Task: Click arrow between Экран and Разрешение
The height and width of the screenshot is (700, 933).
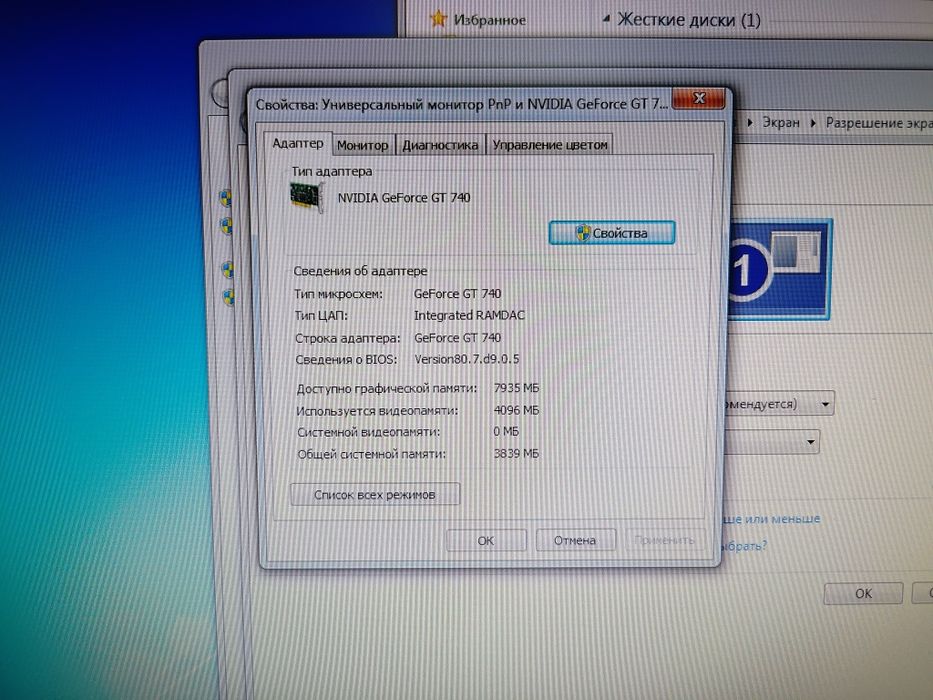Action: (x=813, y=123)
